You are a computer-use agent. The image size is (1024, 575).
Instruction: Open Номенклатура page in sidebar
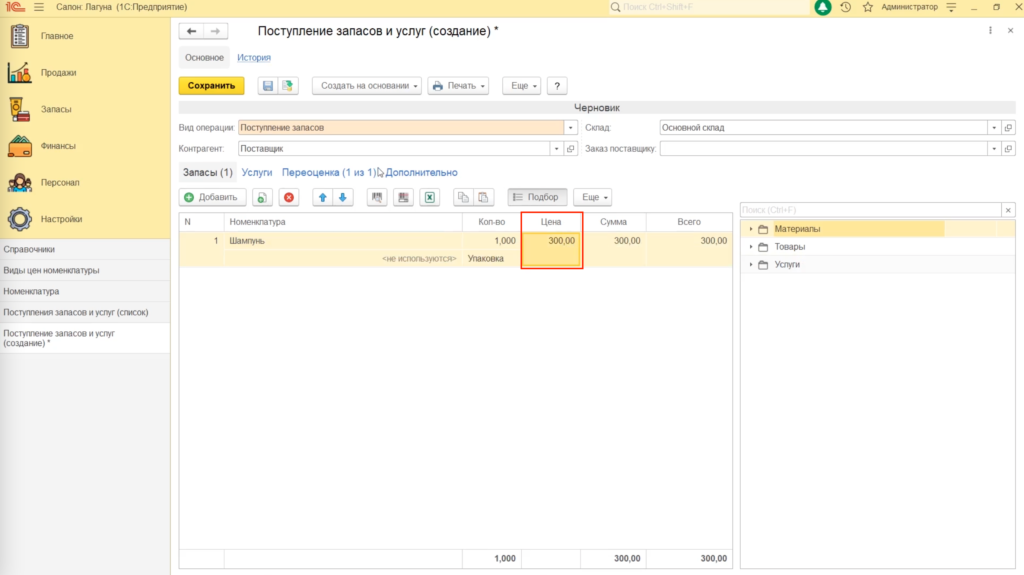point(85,291)
